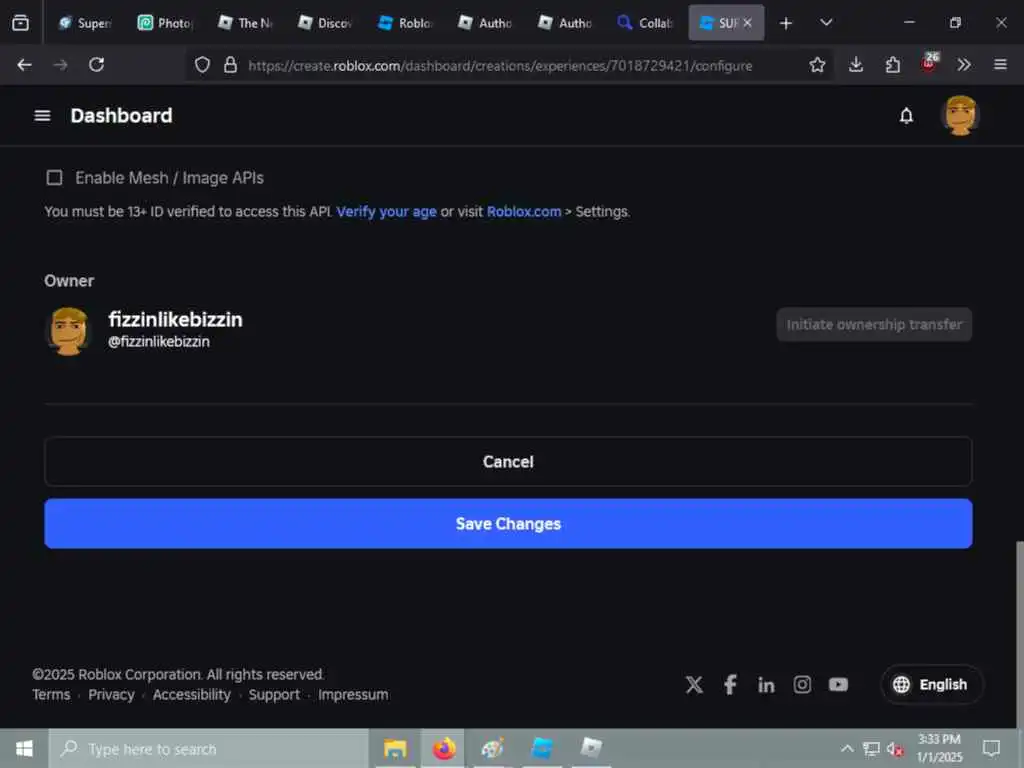This screenshot has width=1024, height=768.
Task: List all tabs dropdown arrow
Action: [x=826, y=23]
